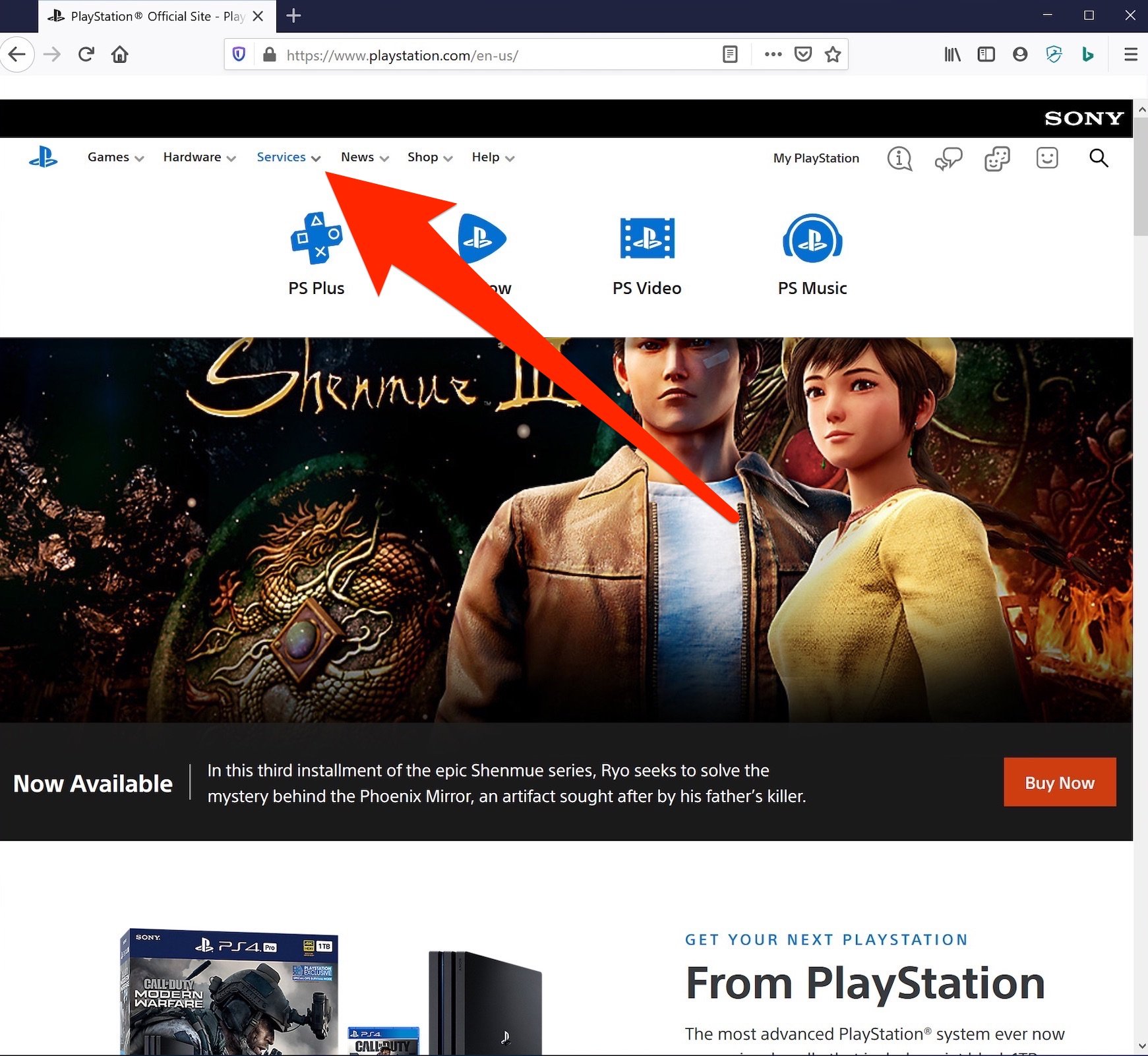This screenshot has height=1056, width=1148.
Task: Select the PS Video text label
Action: [647, 288]
